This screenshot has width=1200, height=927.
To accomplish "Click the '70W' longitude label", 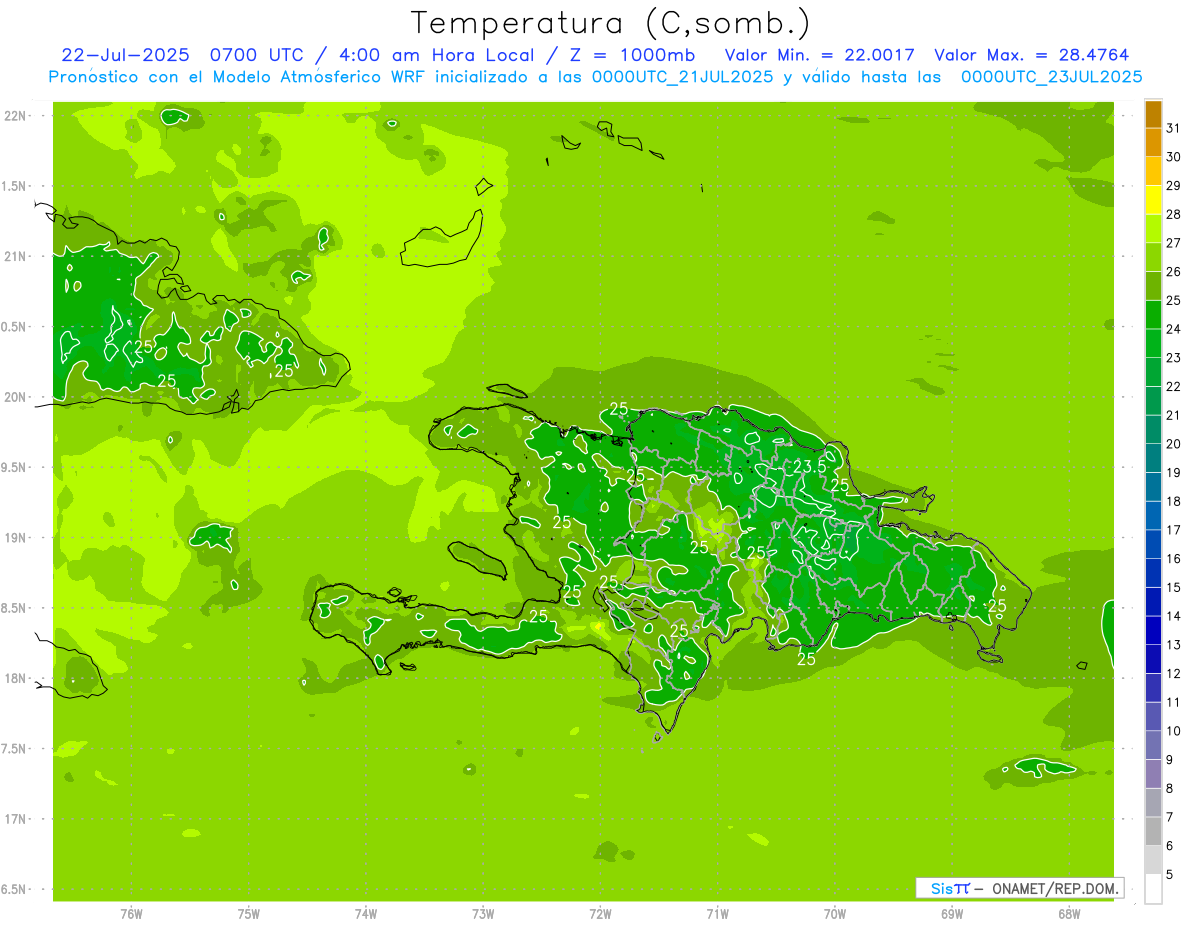I will click(x=835, y=914).
